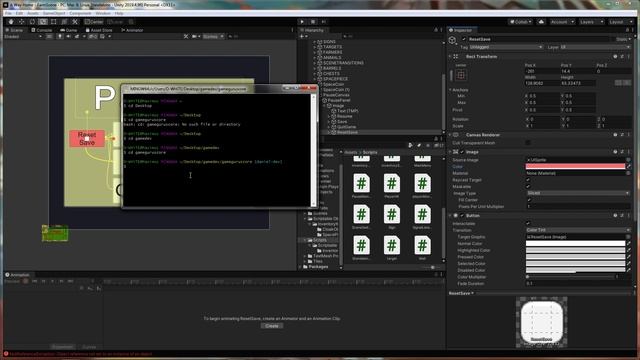Click the Create button in Animation panel
Screen dimensions: 640x360
(x=272, y=326)
